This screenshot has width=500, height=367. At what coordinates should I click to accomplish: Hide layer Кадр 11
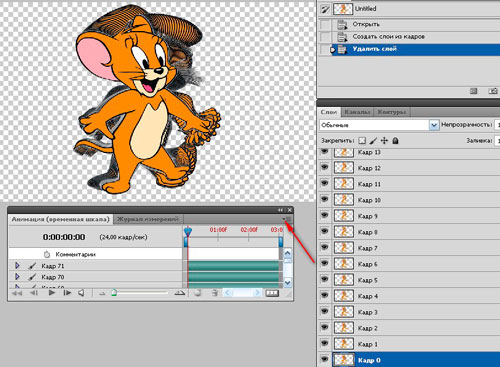pos(324,183)
